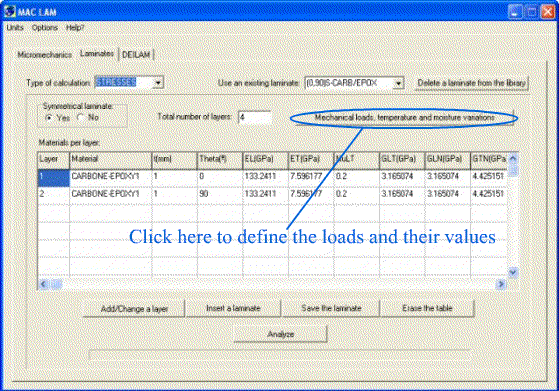Click Theta value 0 in layer 1
This screenshot has height=391, width=559.
220,178
